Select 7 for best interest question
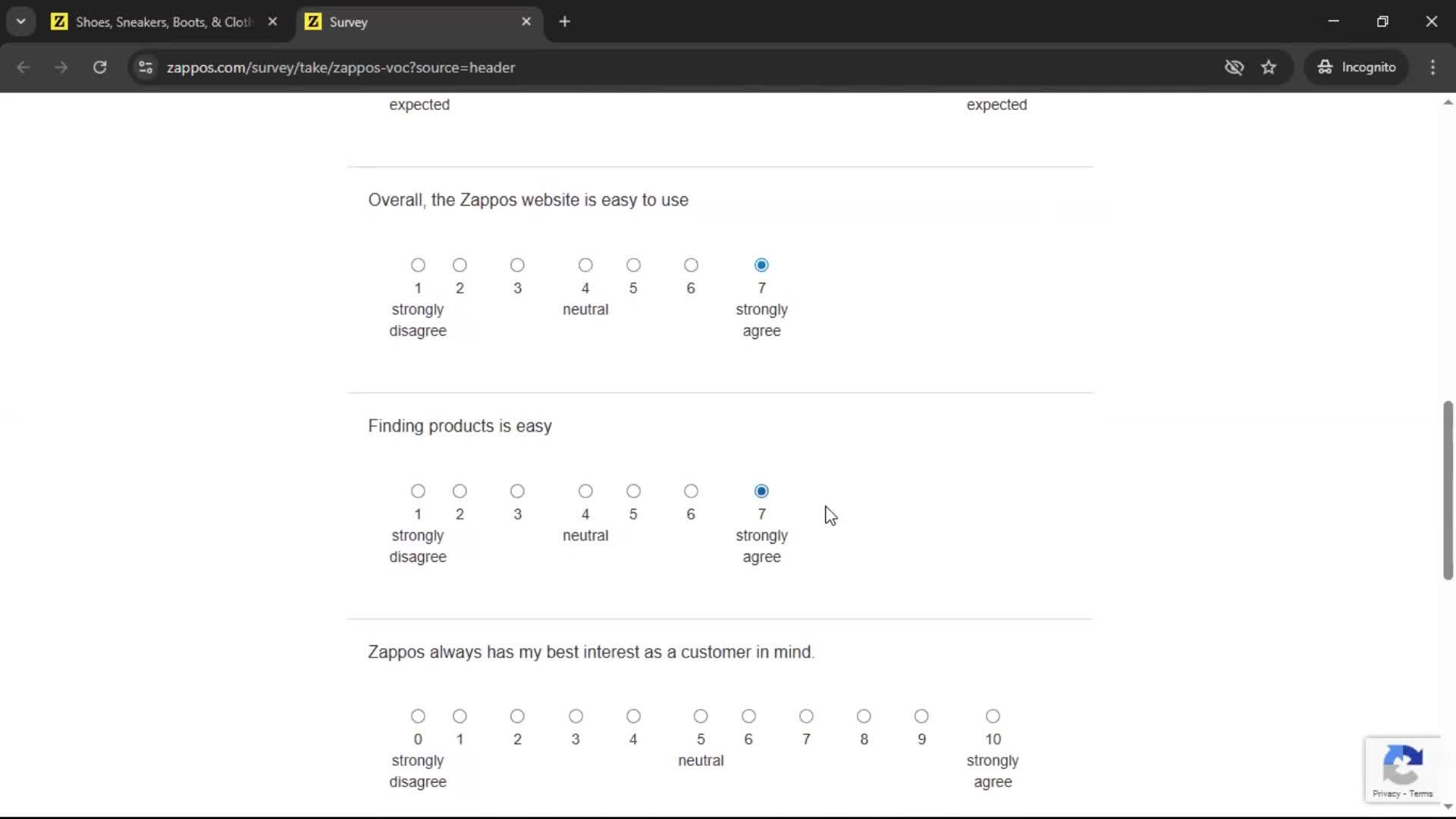The height and width of the screenshot is (819, 1456). 806,717
